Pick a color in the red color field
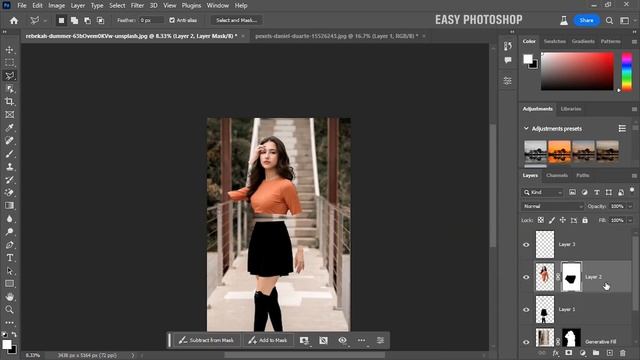Screen dimensions: 640x360 click(x=577, y=71)
